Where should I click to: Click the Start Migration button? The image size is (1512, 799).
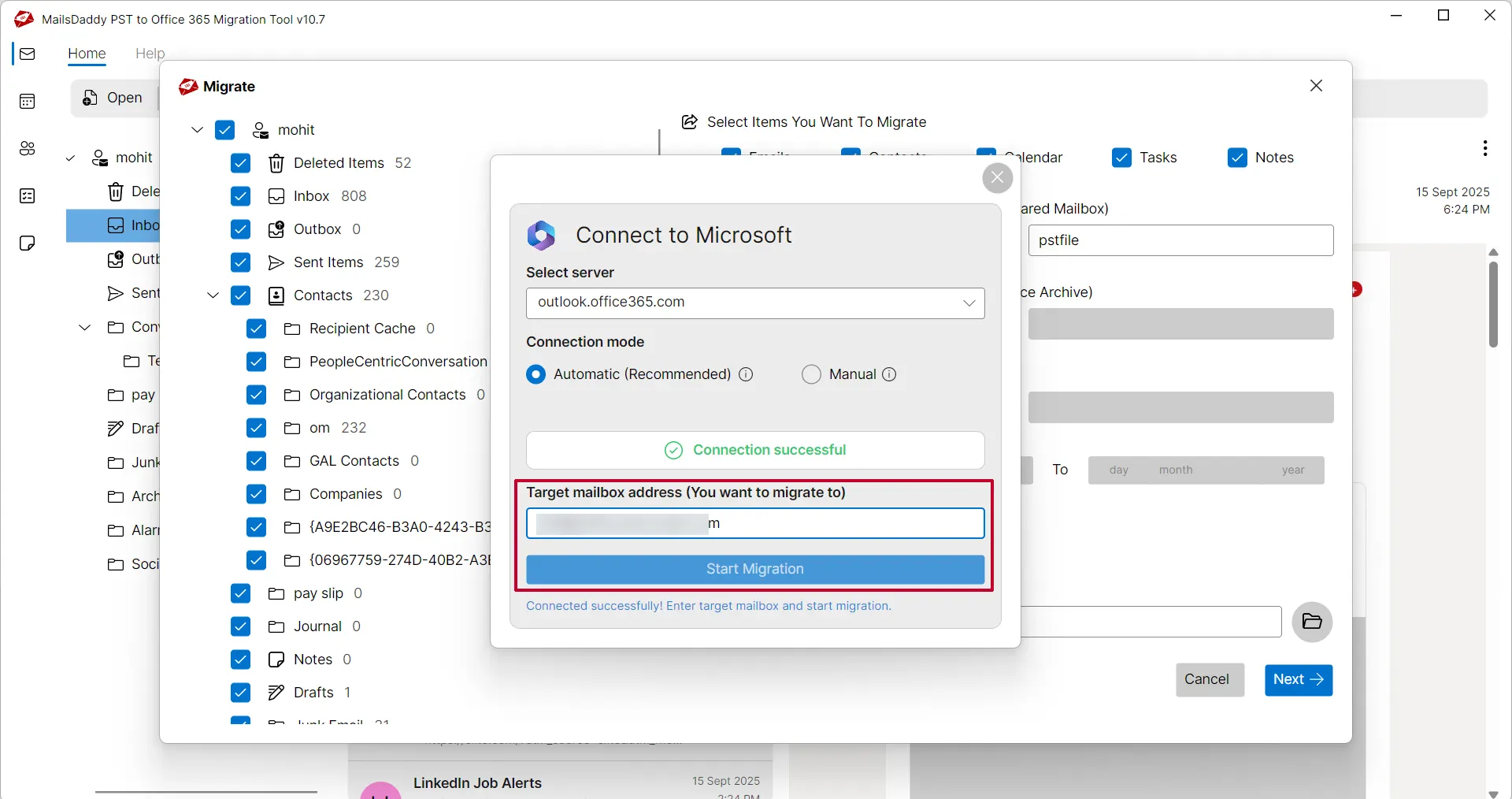(x=755, y=570)
